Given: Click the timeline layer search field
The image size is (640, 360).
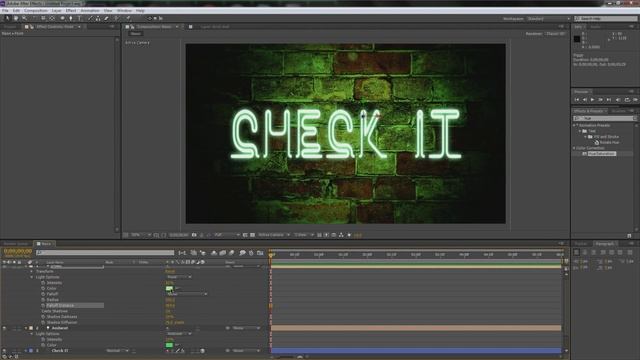Looking at the screenshot, I should [105, 253].
